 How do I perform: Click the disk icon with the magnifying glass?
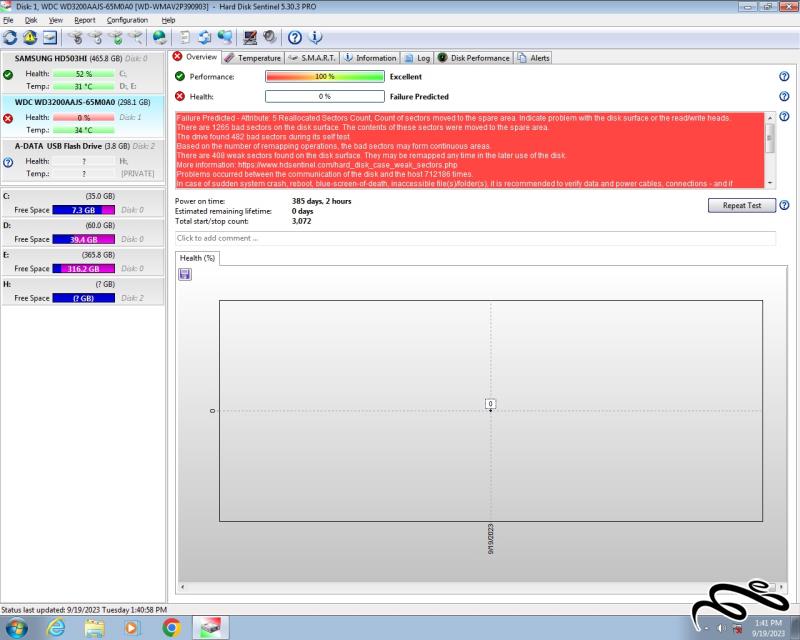click(135, 37)
